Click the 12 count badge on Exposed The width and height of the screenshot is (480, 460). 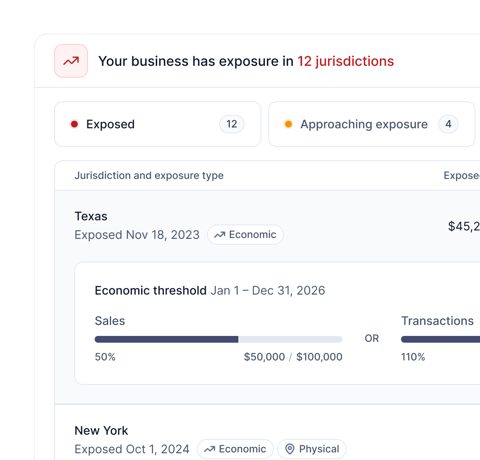point(232,124)
